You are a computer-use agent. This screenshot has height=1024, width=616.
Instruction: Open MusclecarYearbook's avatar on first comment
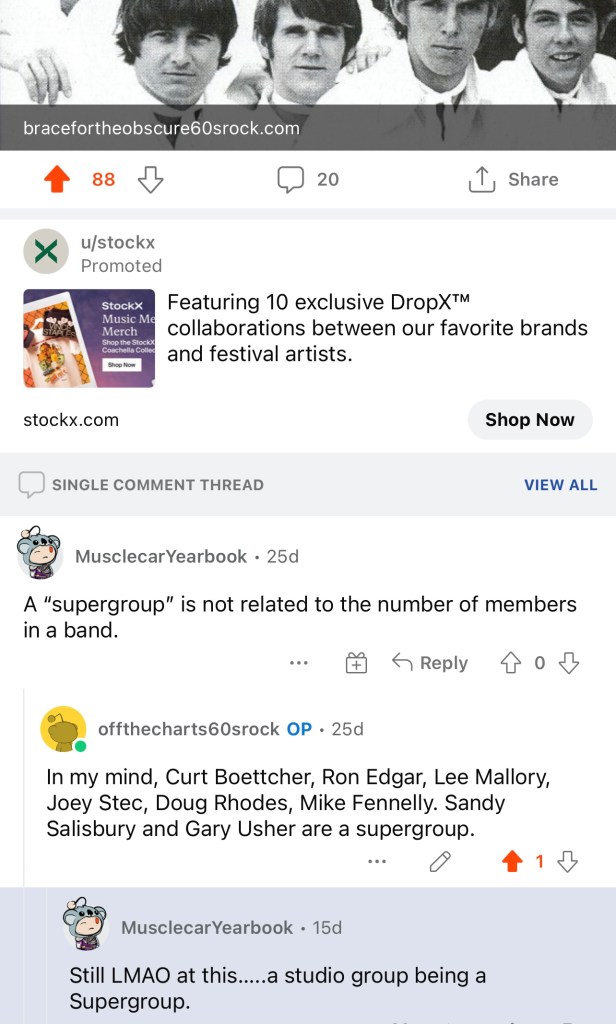[x=40, y=552]
